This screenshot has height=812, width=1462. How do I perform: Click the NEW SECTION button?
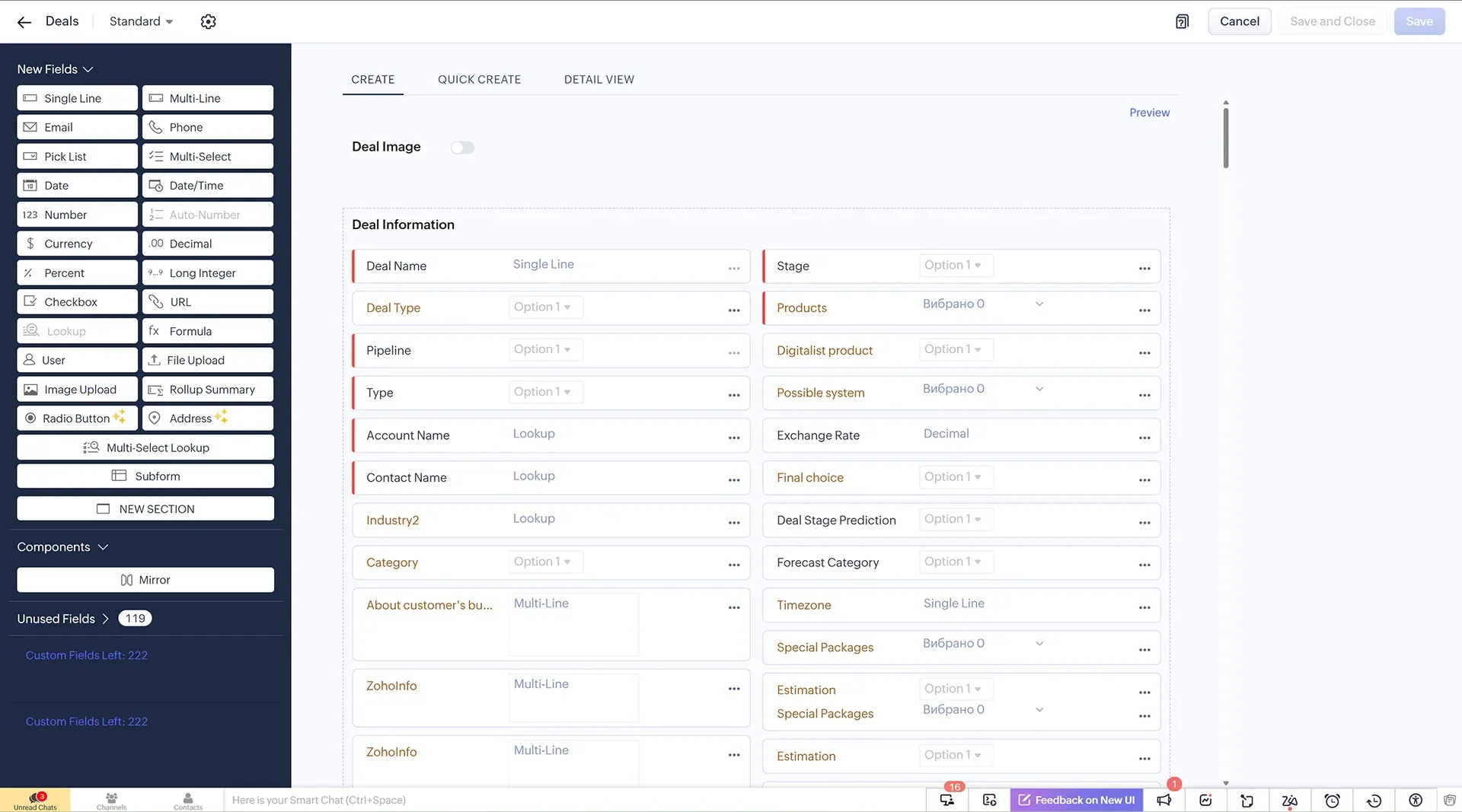[145, 508]
